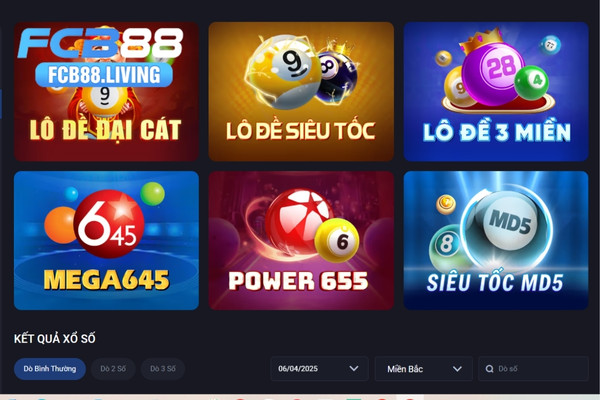Switch to the Dò 2 Số tab
Screen dimensions: 600x400
[x=113, y=369]
